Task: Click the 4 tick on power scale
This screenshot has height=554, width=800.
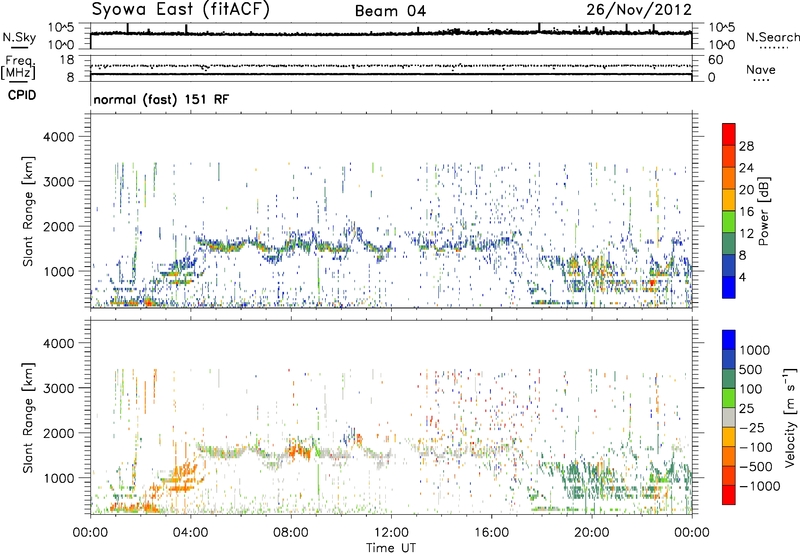Action: [x=742, y=278]
